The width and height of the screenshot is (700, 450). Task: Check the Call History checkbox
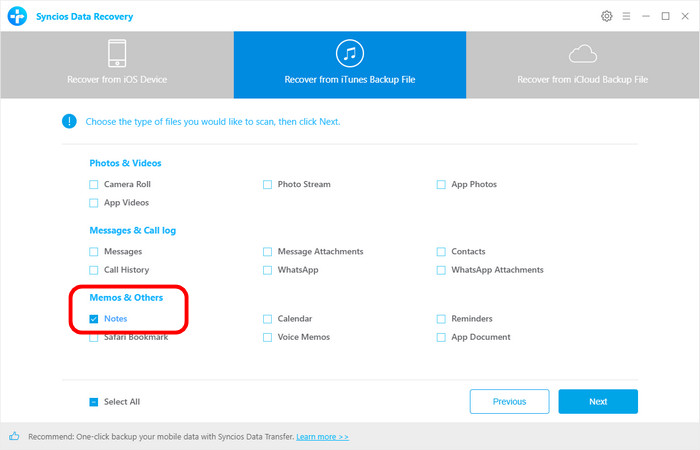coord(93,270)
